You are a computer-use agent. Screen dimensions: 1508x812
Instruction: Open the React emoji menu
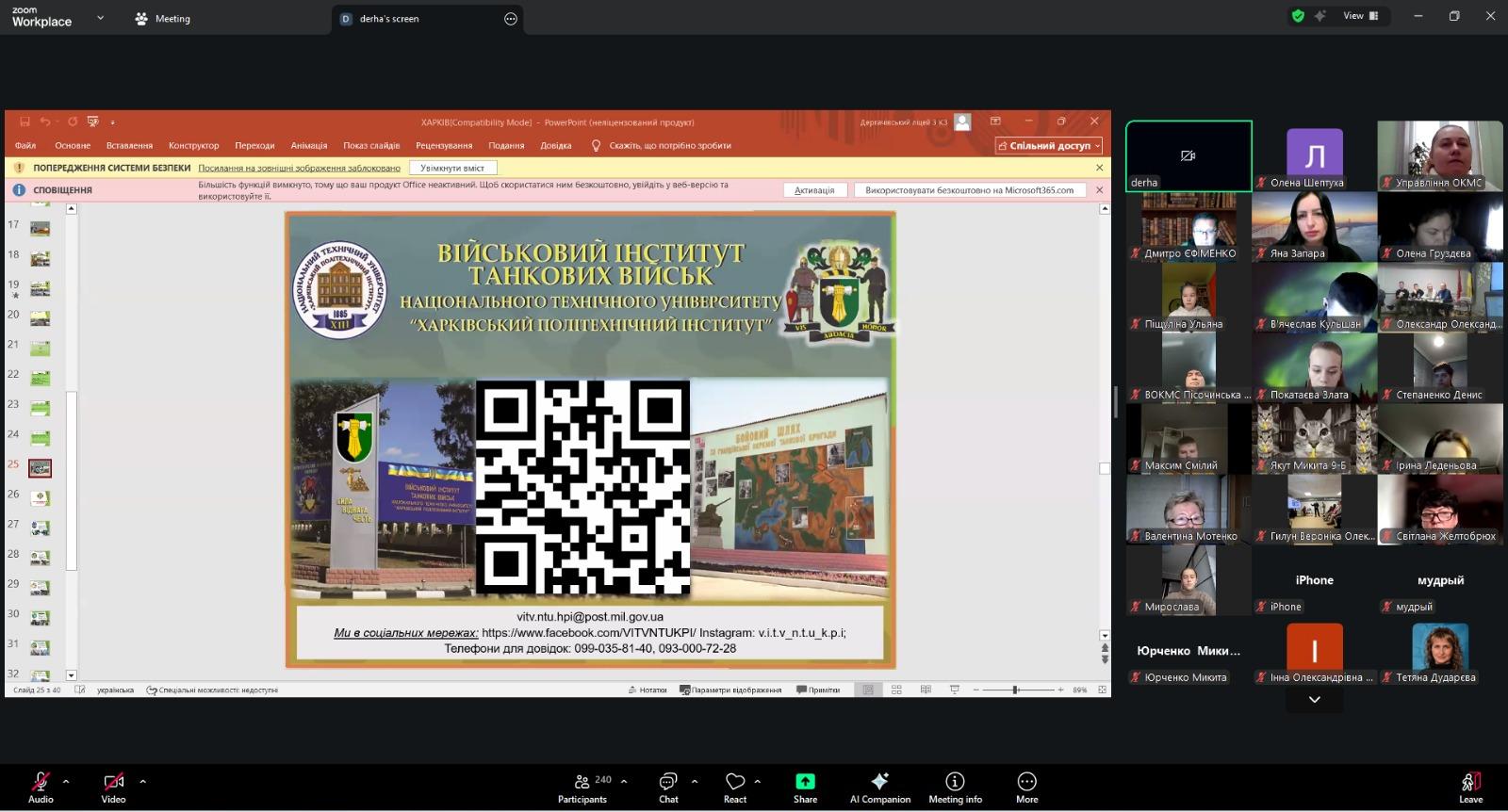735,788
